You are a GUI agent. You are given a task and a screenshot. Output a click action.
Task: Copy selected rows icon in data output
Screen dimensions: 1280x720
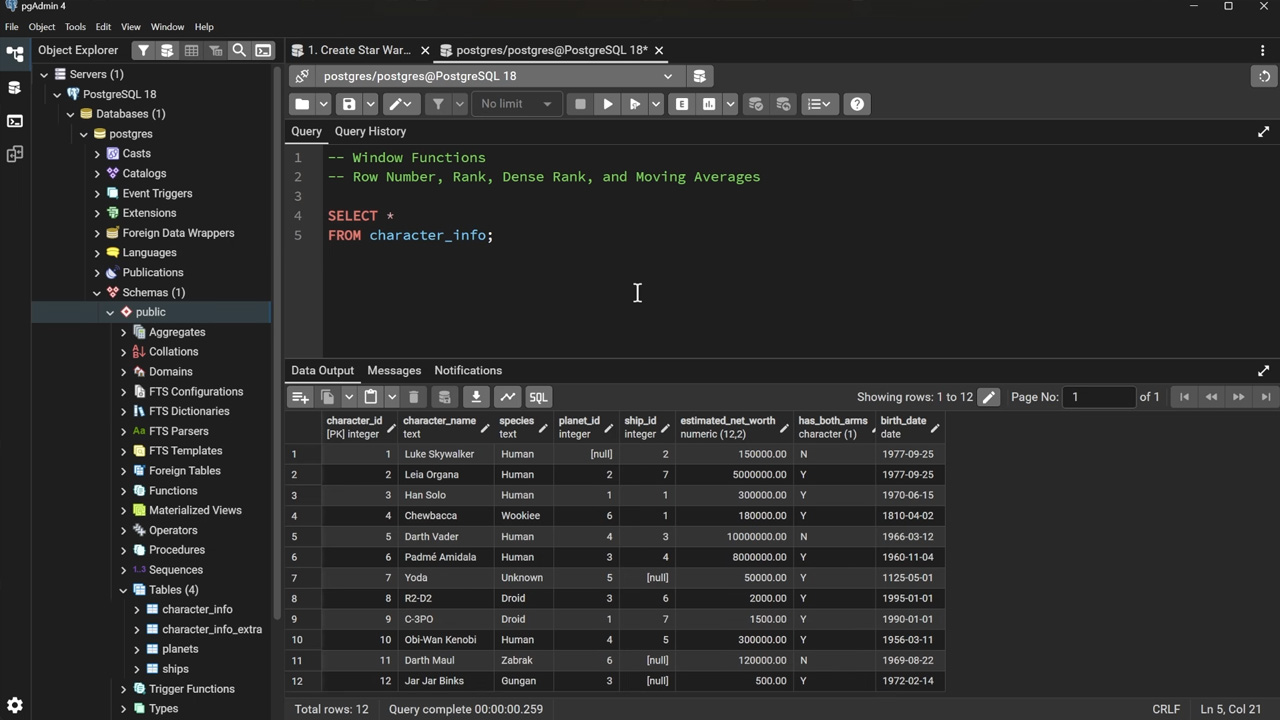[327, 397]
